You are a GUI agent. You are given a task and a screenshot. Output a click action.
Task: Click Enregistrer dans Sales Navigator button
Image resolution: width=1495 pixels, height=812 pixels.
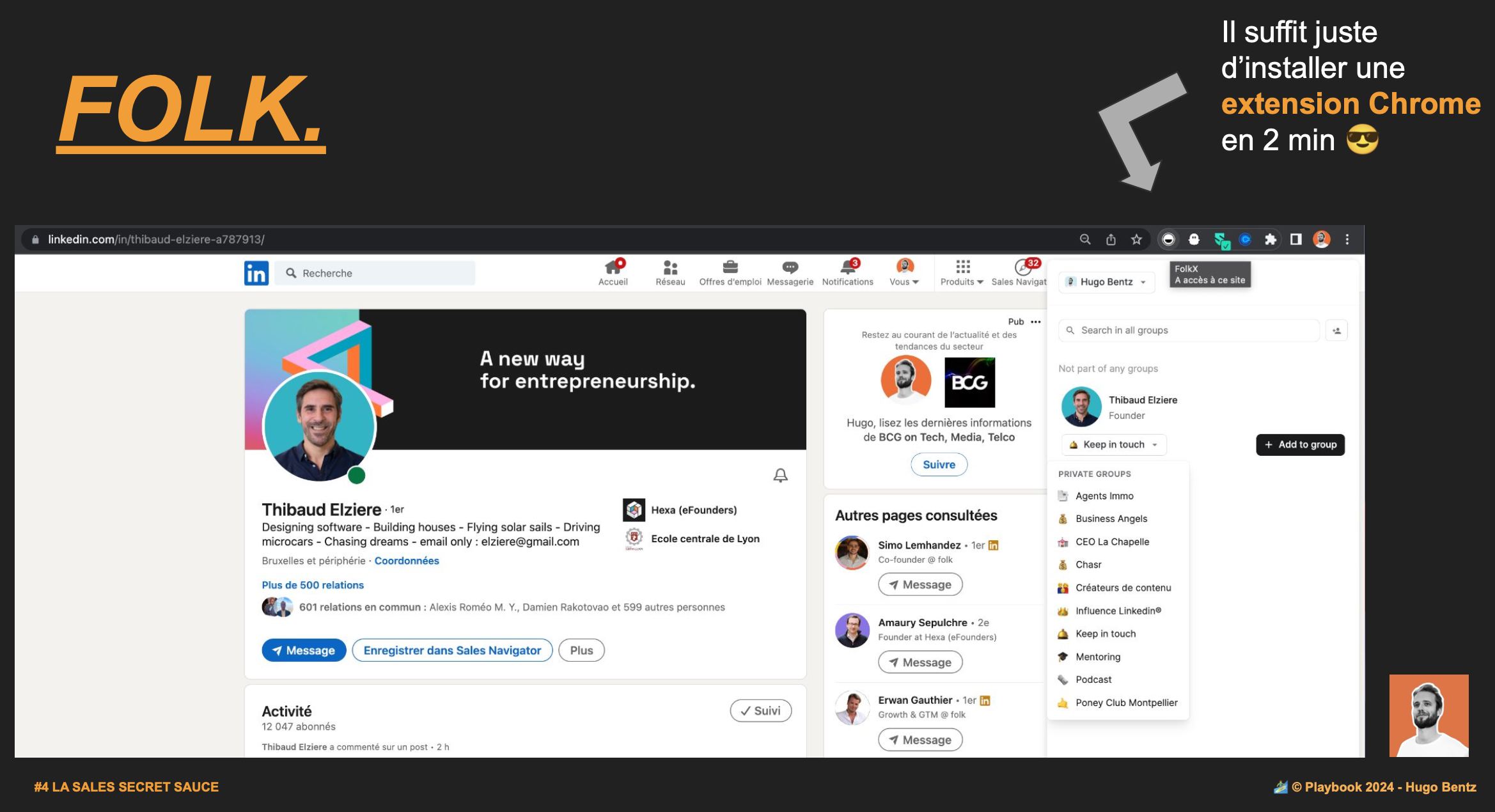point(452,650)
